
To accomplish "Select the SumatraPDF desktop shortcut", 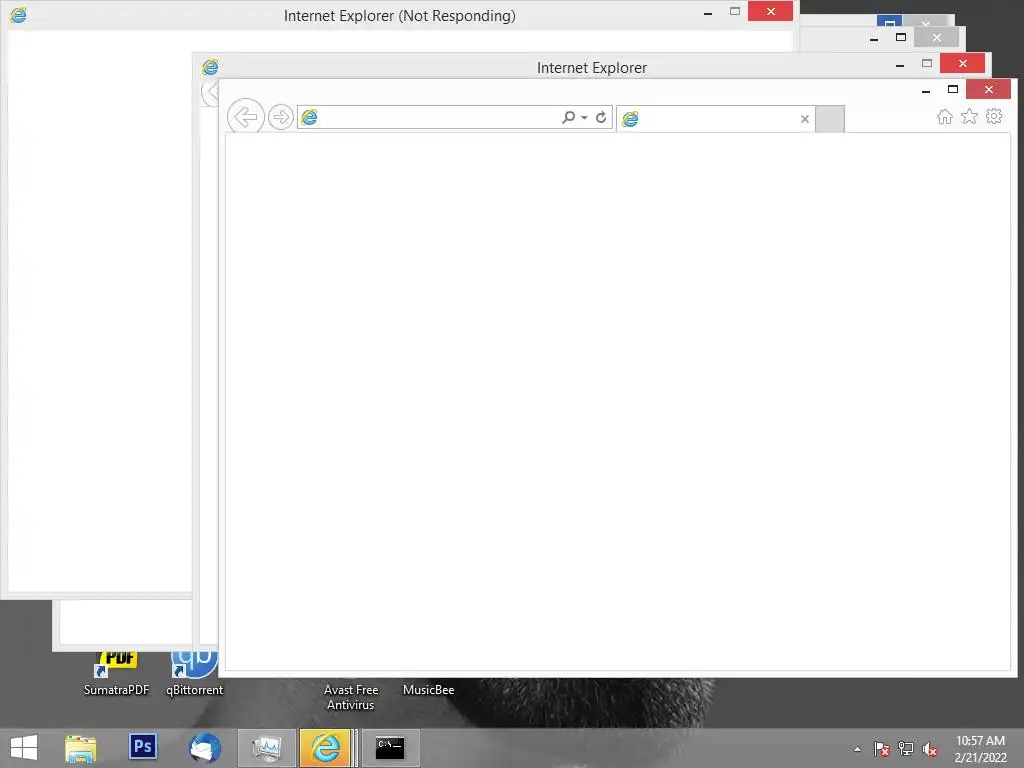I will click(116, 674).
